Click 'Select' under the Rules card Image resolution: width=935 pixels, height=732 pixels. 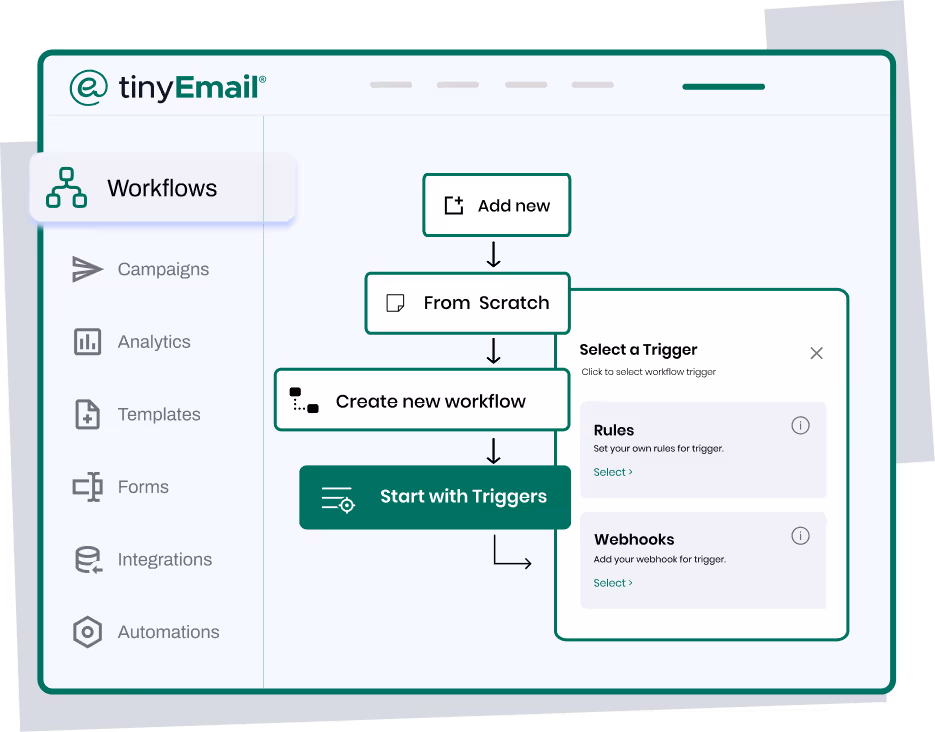click(x=612, y=471)
